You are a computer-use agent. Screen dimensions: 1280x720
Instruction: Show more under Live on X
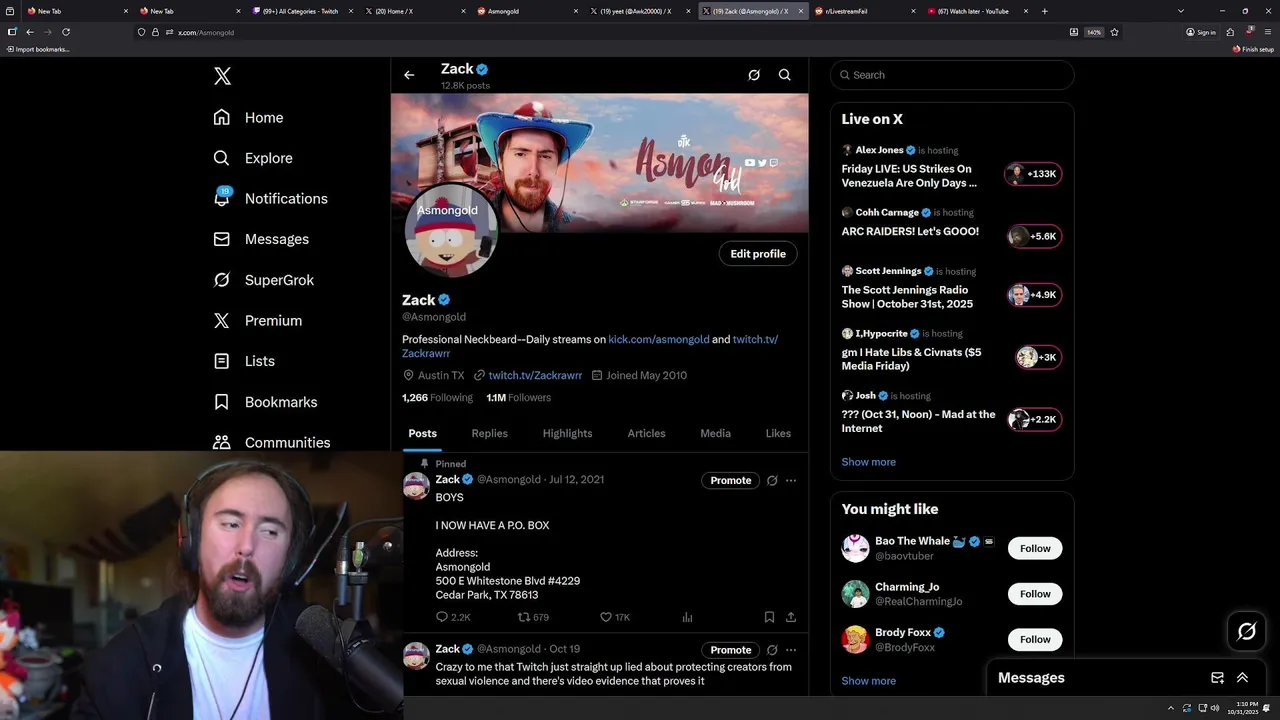(x=868, y=462)
